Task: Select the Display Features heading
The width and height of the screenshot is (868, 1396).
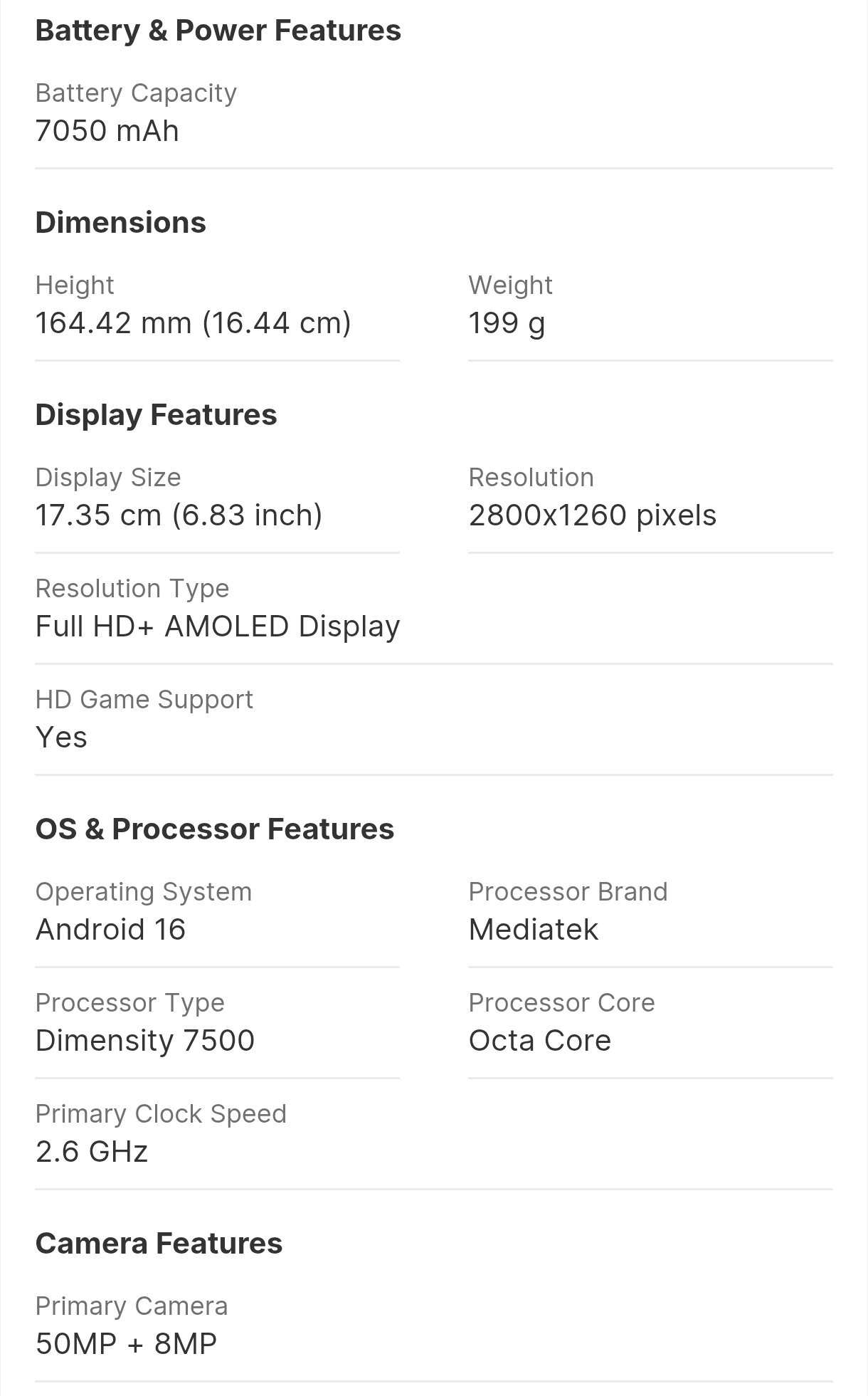Action: coord(156,415)
